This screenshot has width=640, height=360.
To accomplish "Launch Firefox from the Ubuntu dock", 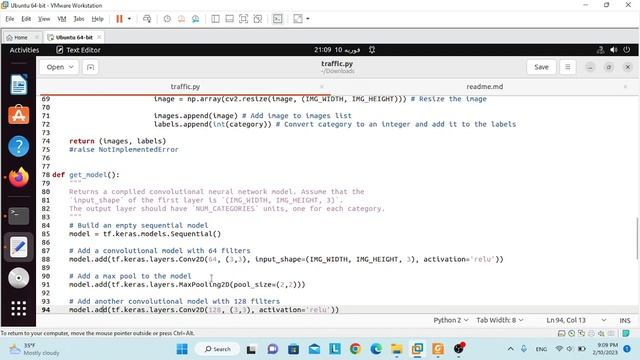I will [18, 177].
